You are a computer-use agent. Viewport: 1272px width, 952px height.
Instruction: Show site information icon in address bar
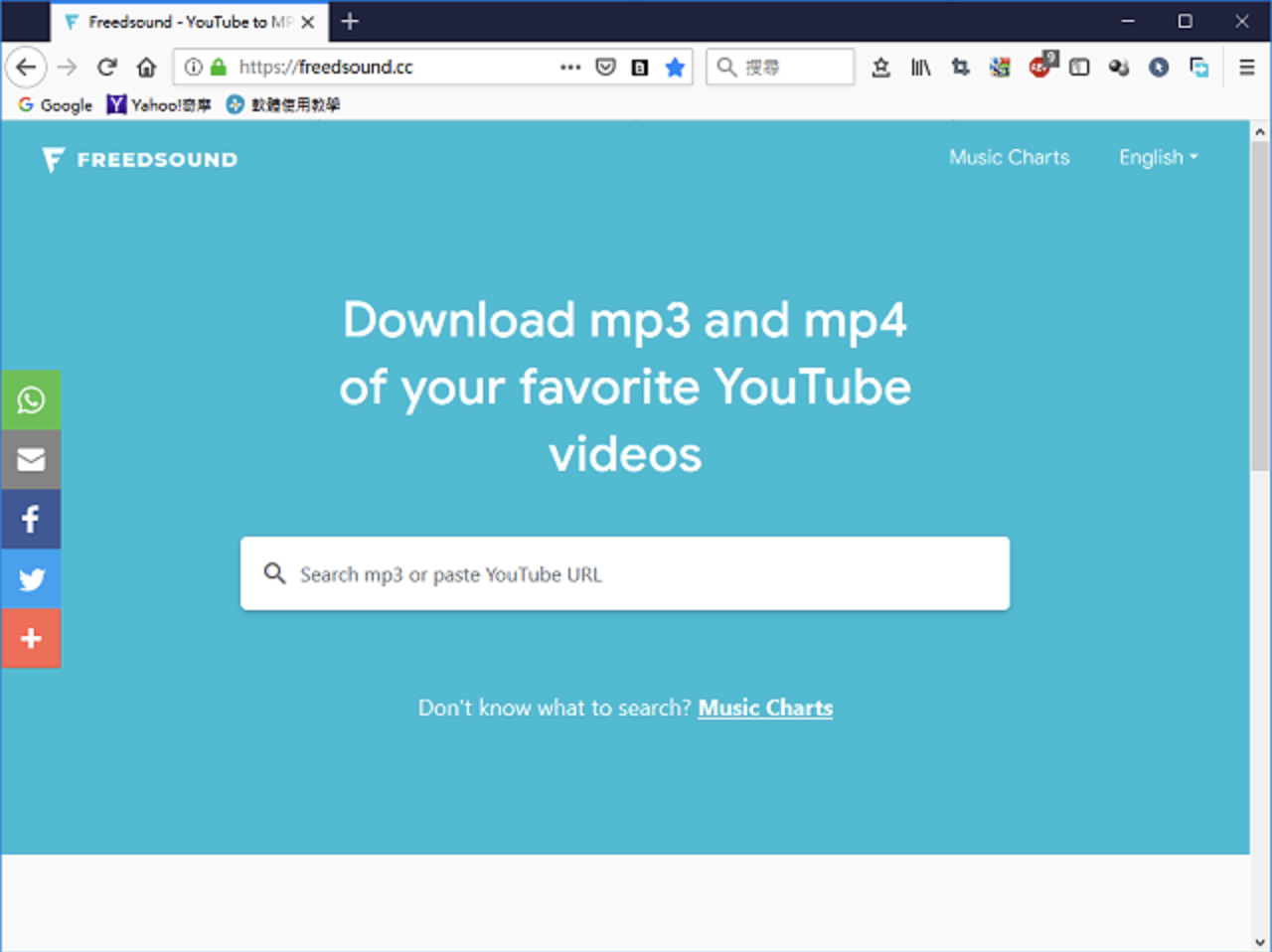(x=194, y=67)
